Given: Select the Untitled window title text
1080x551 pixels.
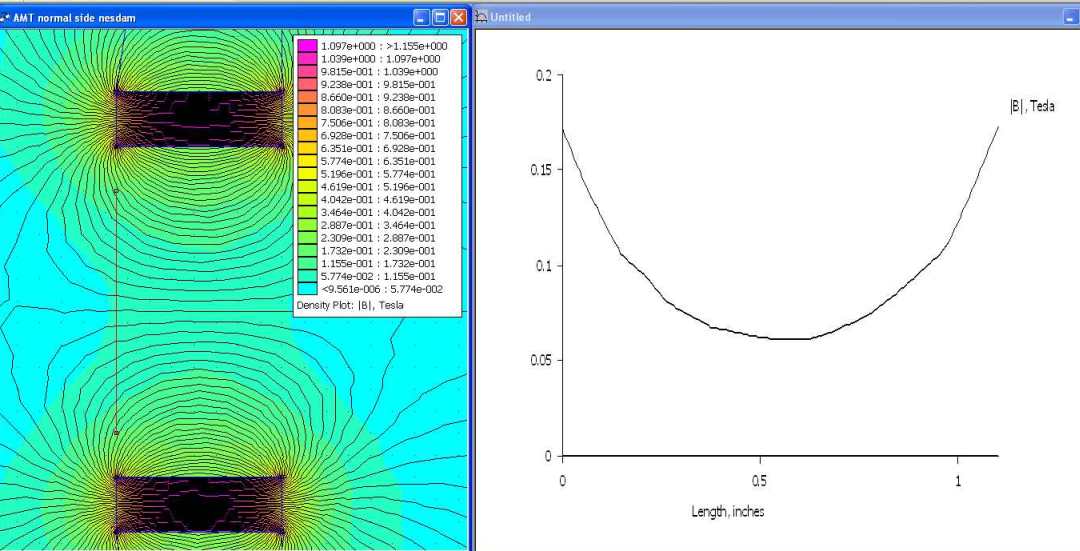Looking at the screenshot, I should pos(510,18).
